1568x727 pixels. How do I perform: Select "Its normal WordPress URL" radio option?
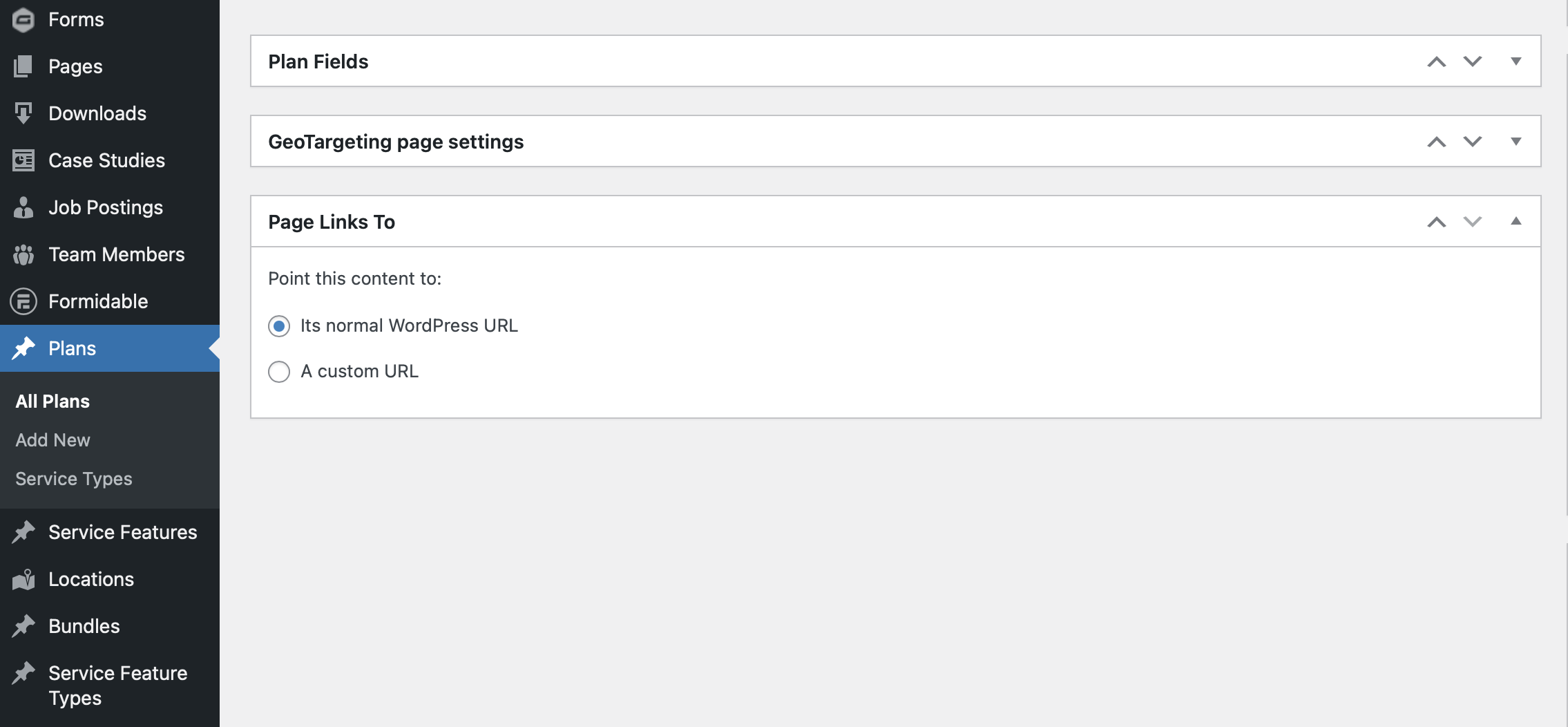(x=279, y=326)
